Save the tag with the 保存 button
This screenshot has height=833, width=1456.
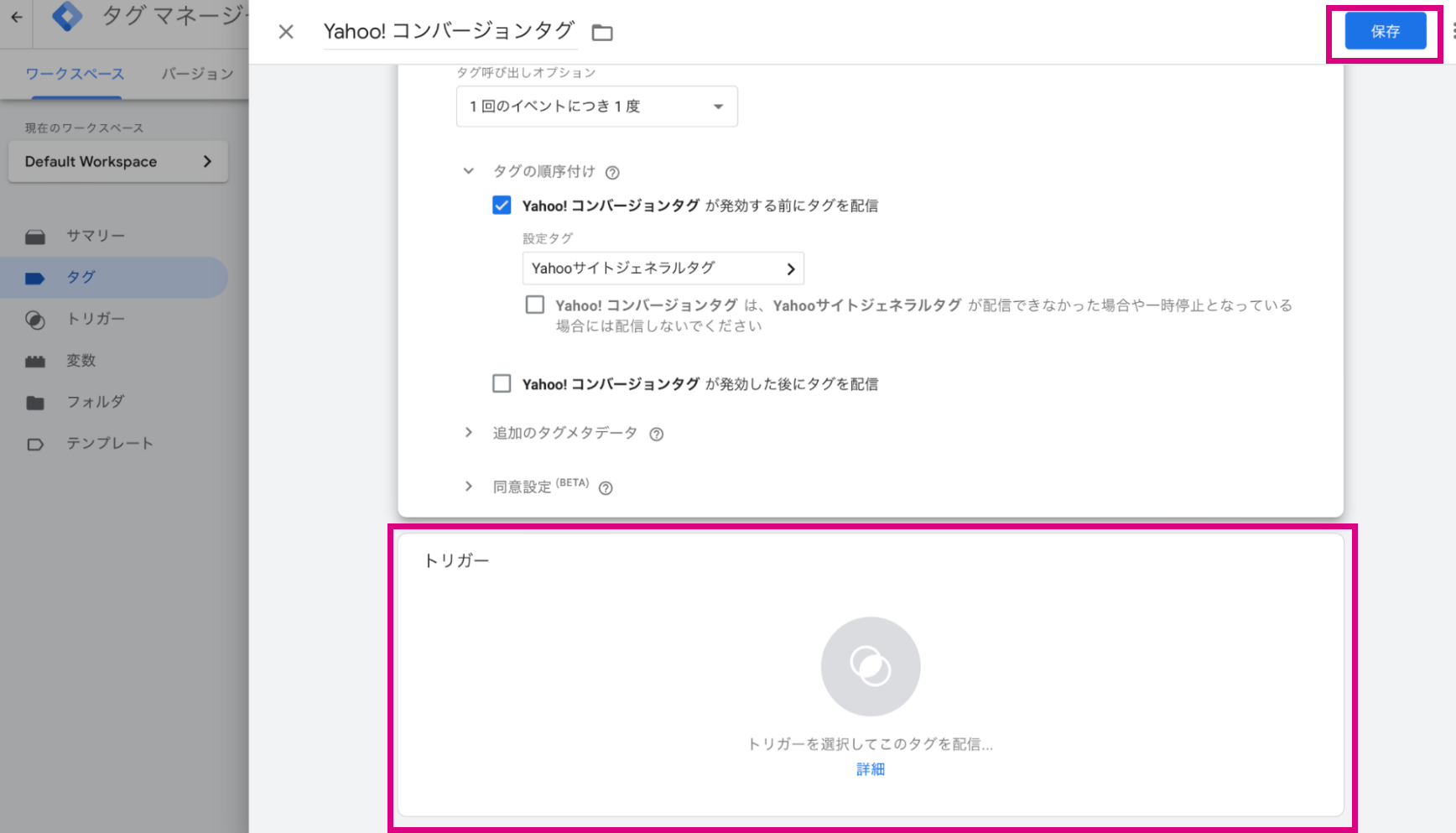click(1386, 31)
